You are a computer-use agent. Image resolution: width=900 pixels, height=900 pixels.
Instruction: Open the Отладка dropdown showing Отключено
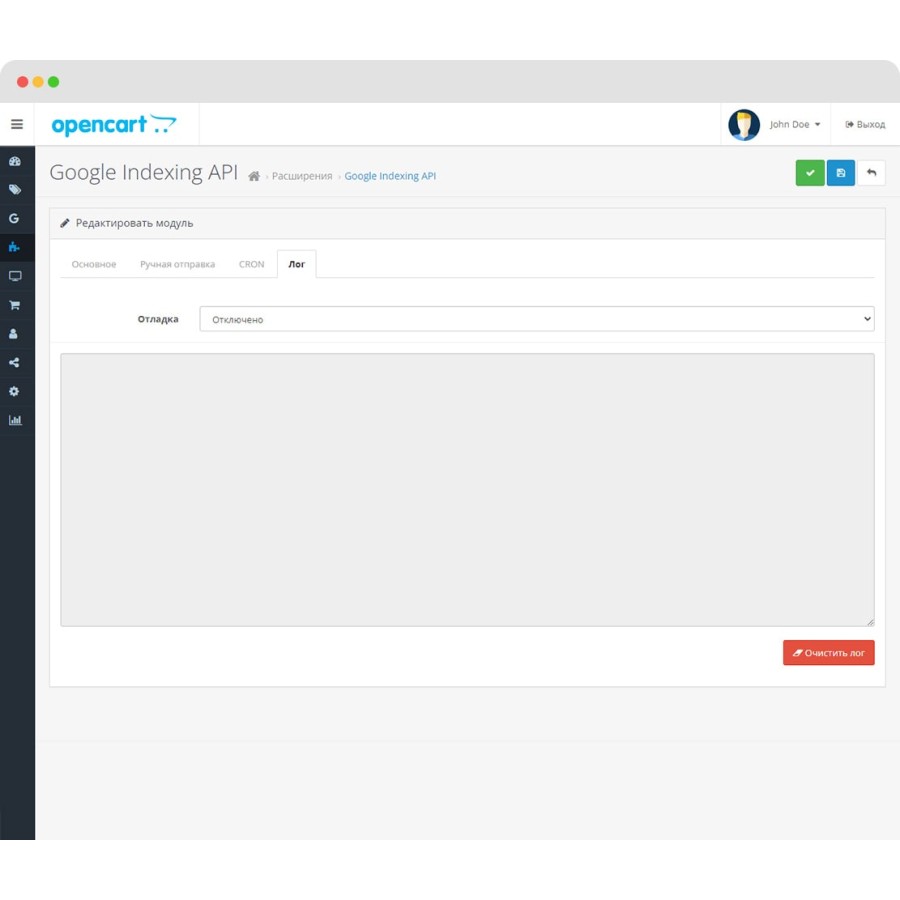coord(537,319)
